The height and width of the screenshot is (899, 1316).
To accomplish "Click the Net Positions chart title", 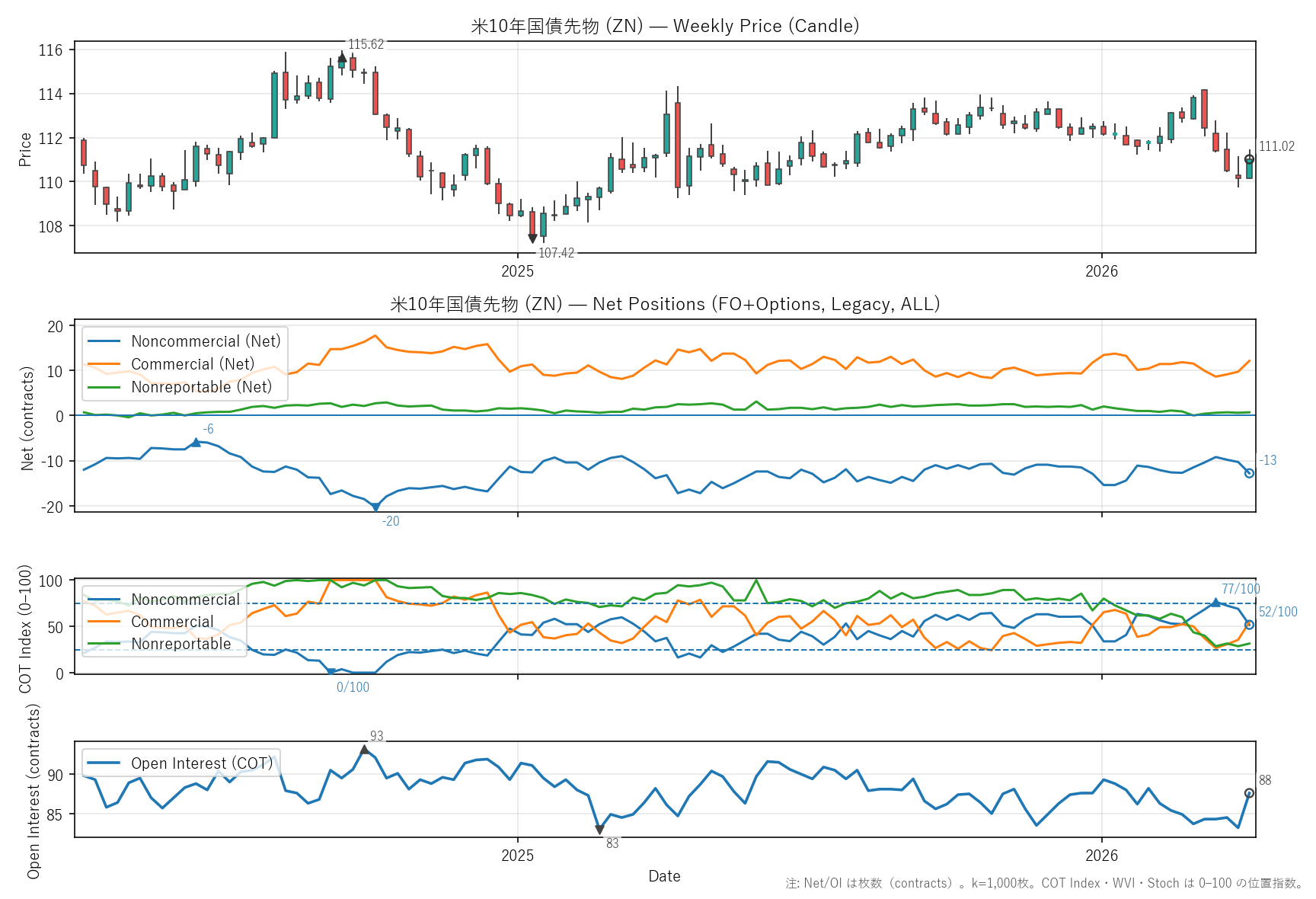I will [x=665, y=304].
